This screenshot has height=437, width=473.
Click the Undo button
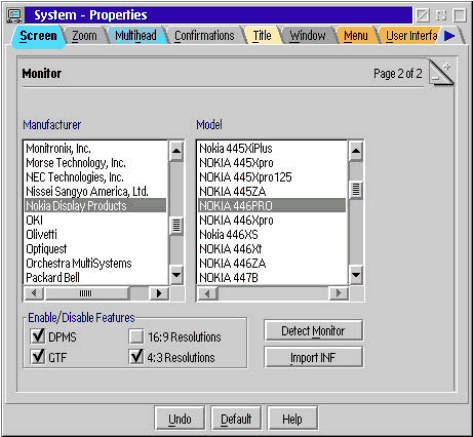point(180,419)
